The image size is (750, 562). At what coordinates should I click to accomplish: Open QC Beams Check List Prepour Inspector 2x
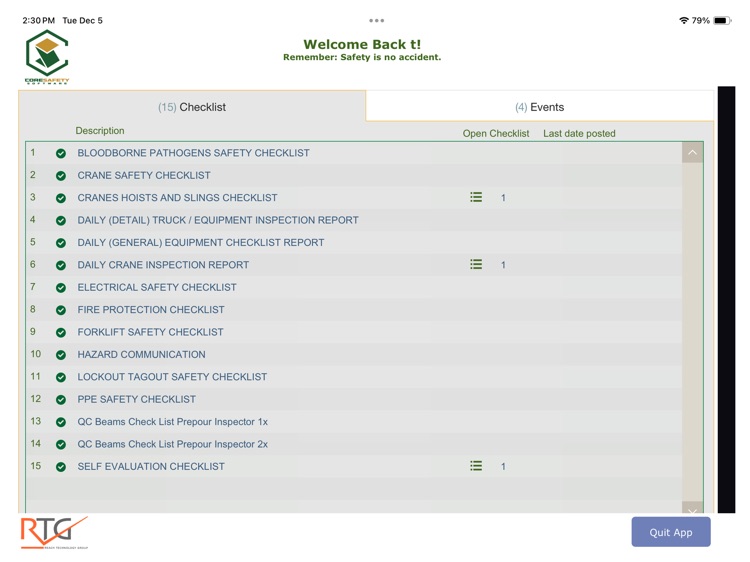(x=173, y=444)
